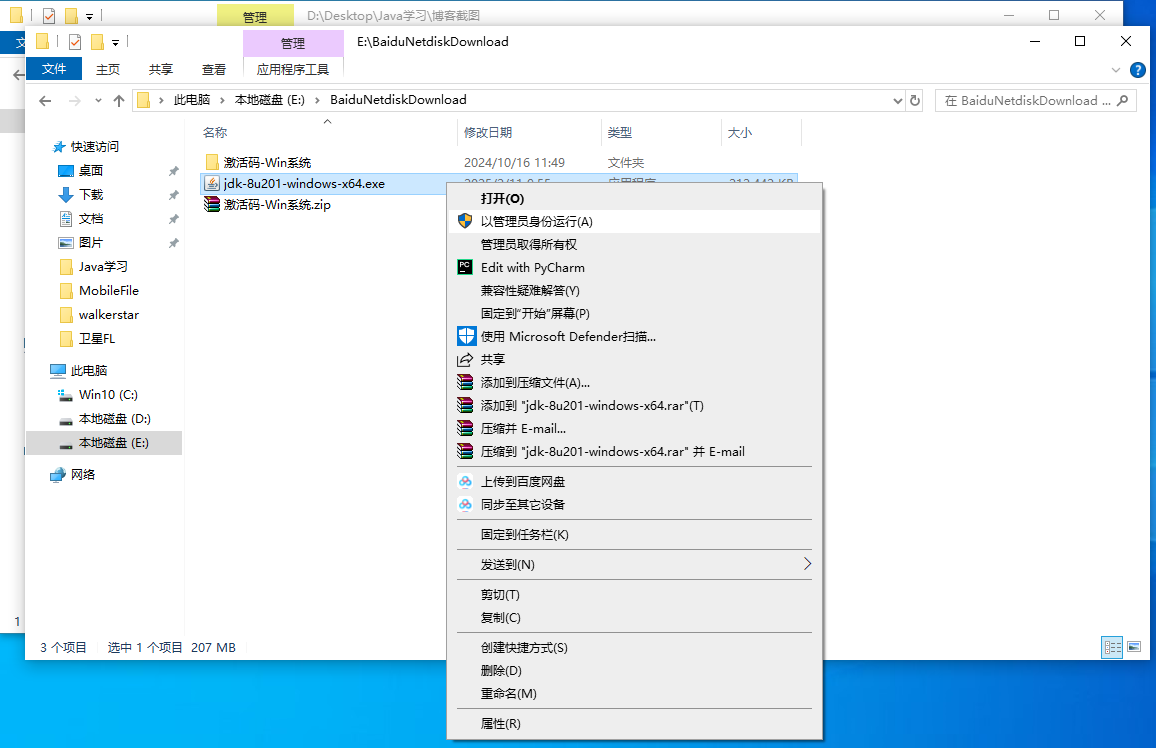Viewport: 1156px width, 748px height.
Task: Choose 剪切(T) from context menu
Action: (x=634, y=594)
